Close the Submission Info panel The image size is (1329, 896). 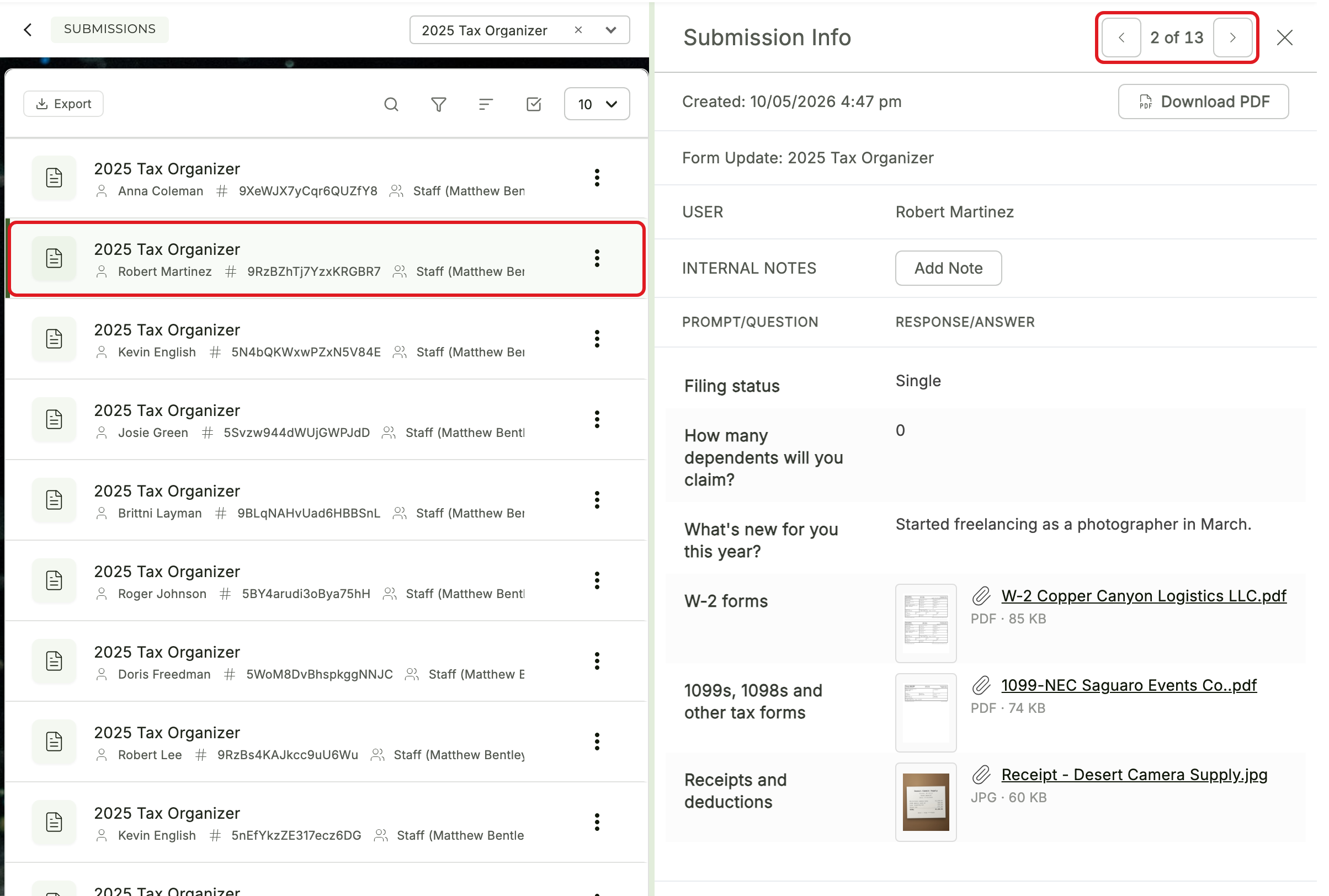click(1284, 38)
